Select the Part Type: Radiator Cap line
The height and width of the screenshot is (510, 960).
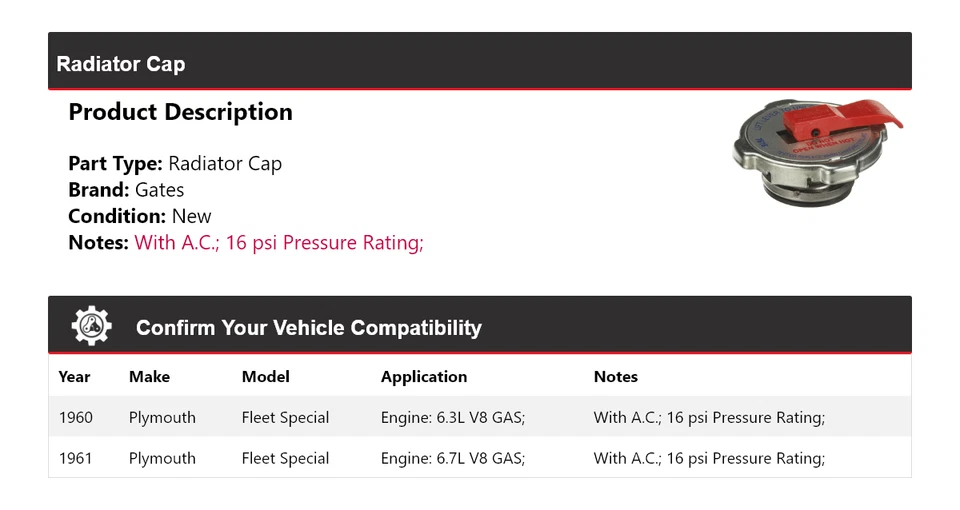tap(175, 164)
